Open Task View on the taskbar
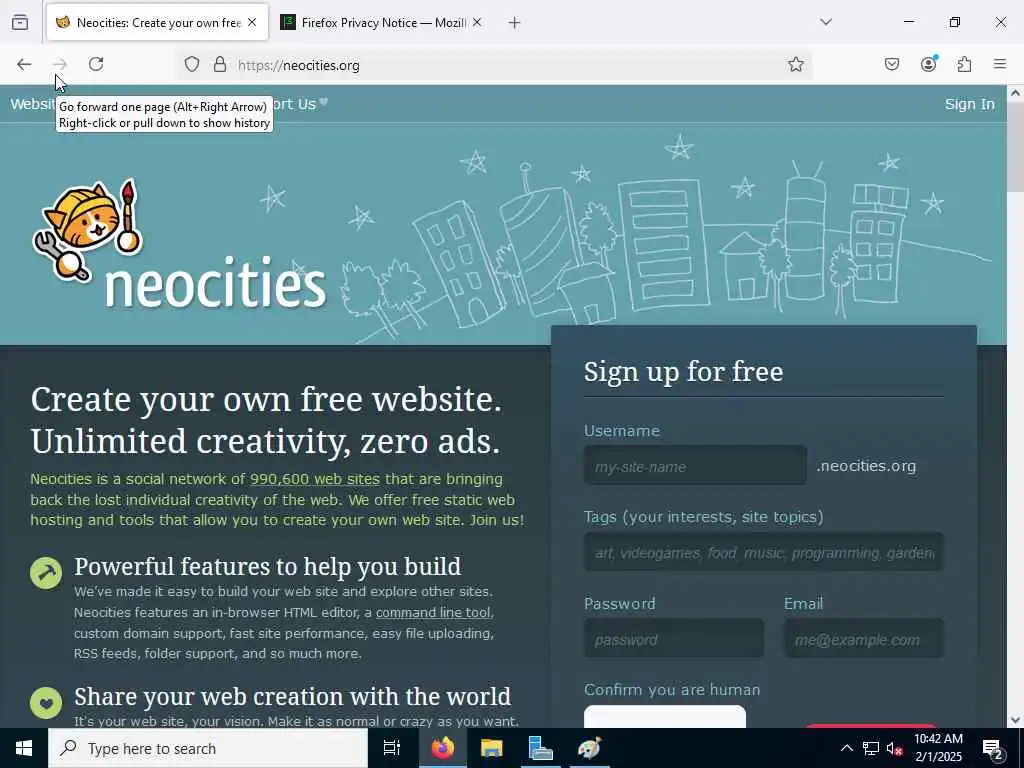The height and width of the screenshot is (768, 1024). coord(391,748)
